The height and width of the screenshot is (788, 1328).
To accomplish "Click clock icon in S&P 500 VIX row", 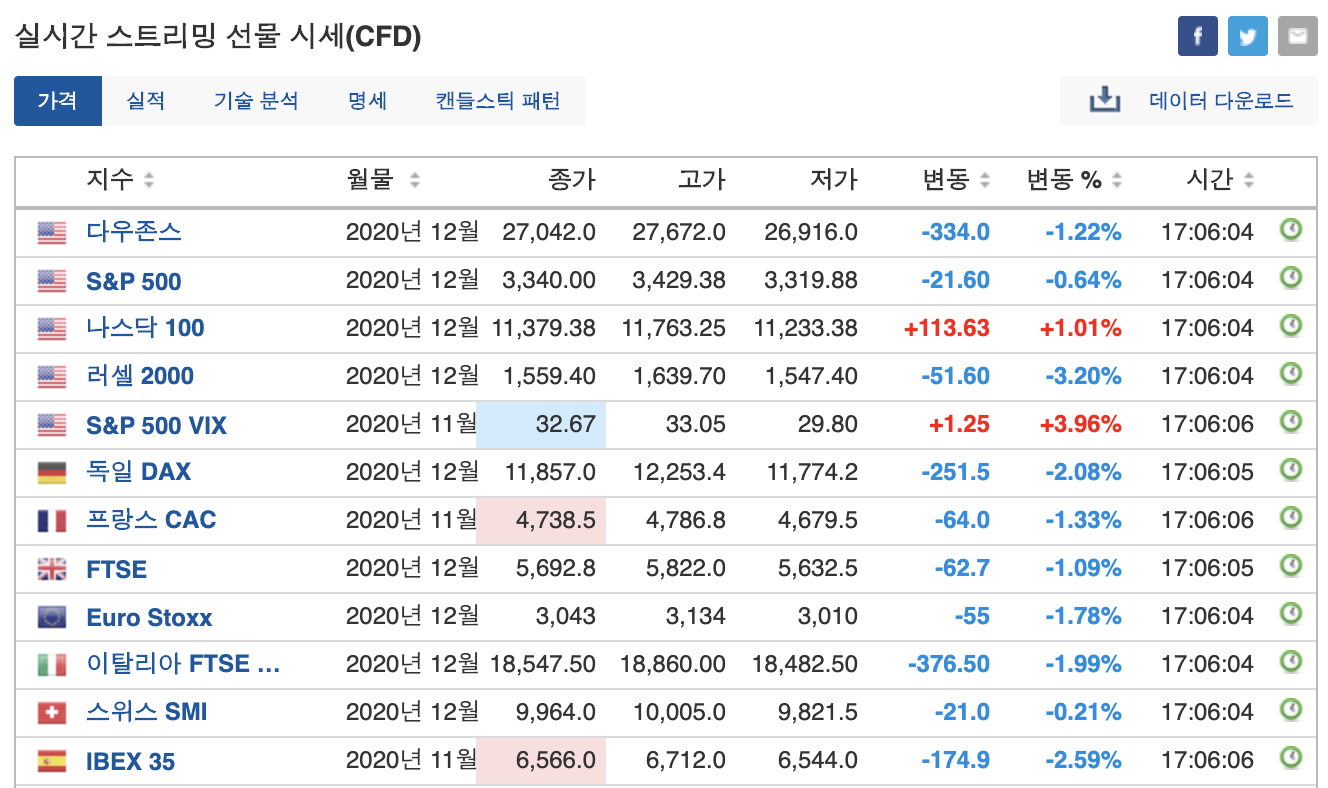I will click(x=1291, y=421).
